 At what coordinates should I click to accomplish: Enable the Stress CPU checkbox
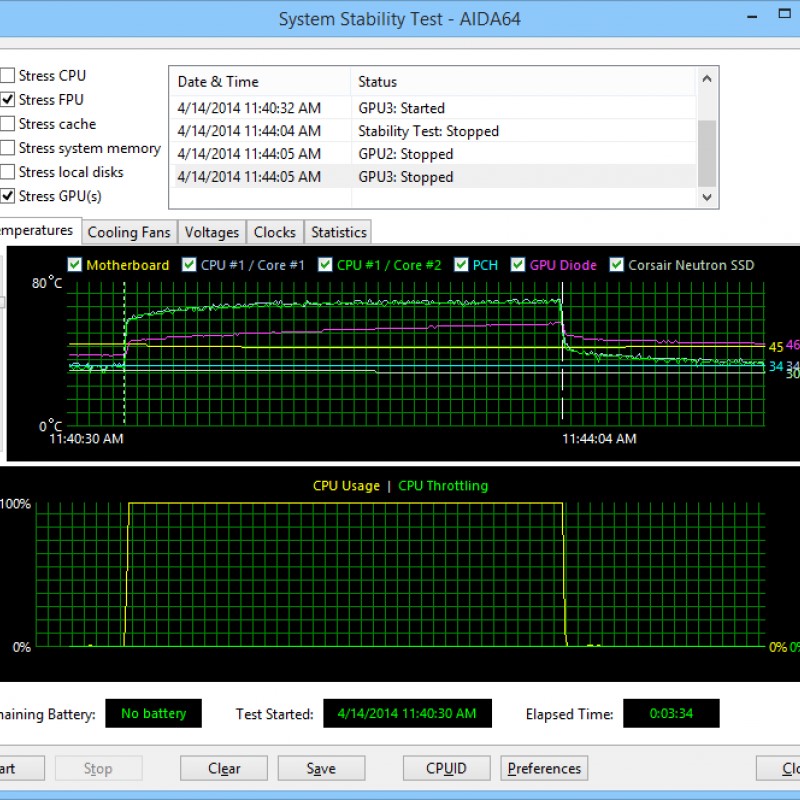point(8,76)
